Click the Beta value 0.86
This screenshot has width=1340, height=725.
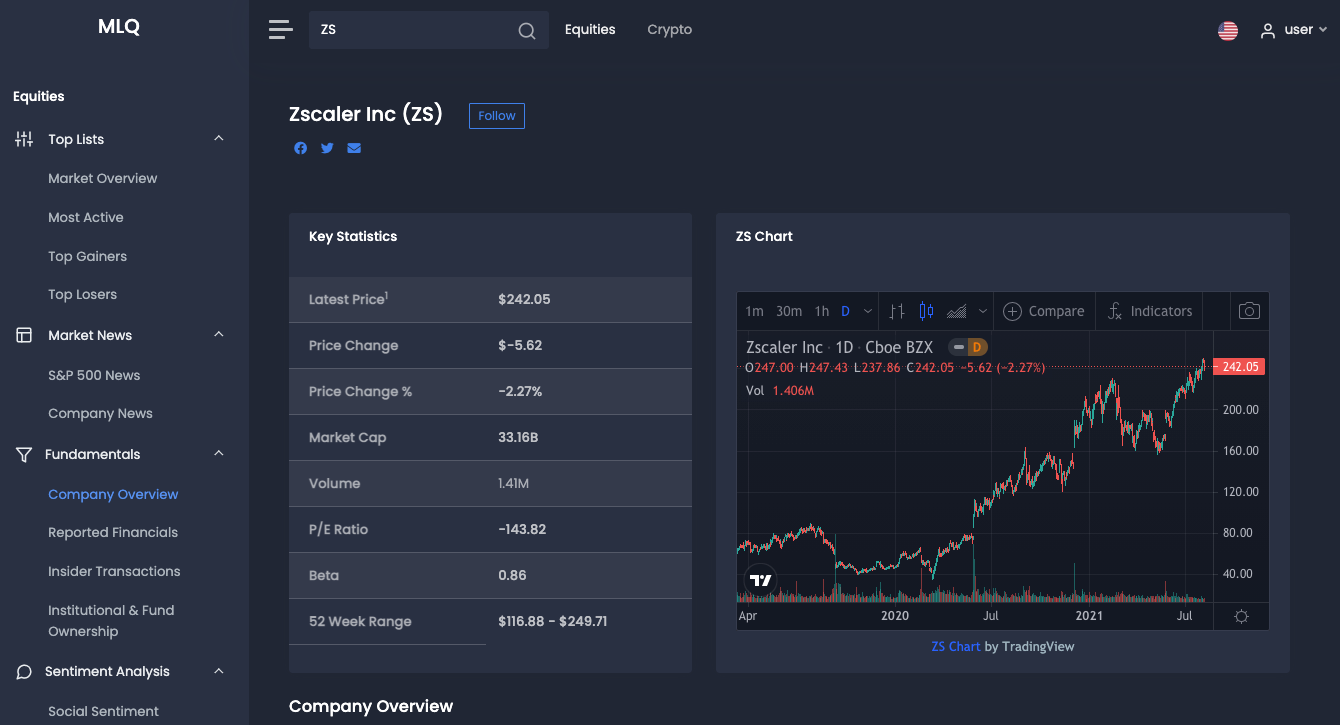pyautogui.click(x=512, y=576)
